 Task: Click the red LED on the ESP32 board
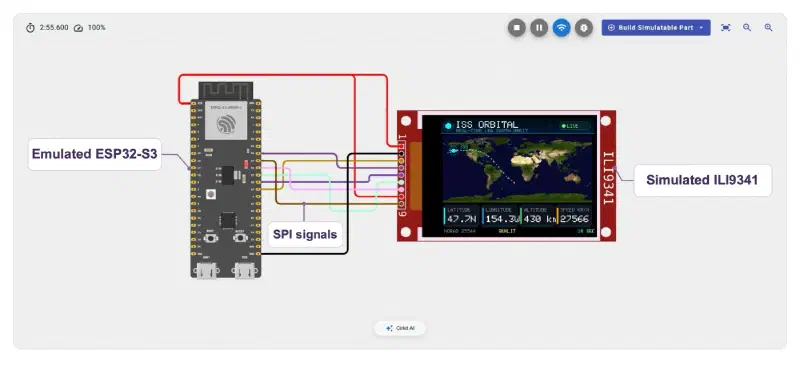point(245,164)
